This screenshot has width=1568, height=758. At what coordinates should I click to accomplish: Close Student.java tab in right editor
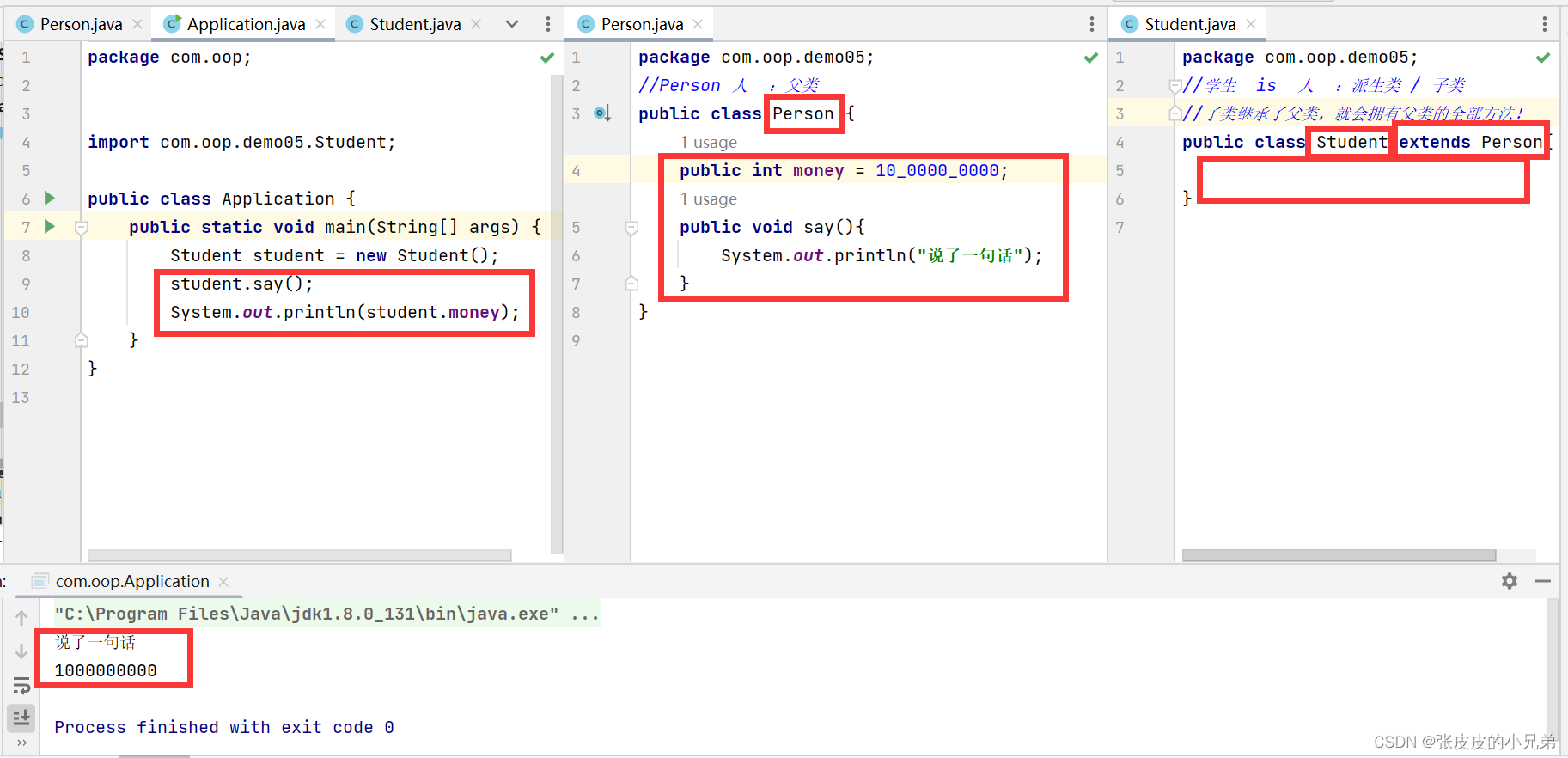[x=1251, y=24]
